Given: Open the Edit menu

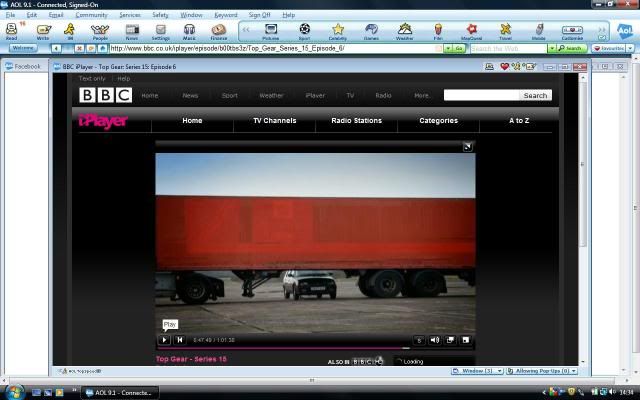Looking at the screenshot, I should [x=31, y=15].
